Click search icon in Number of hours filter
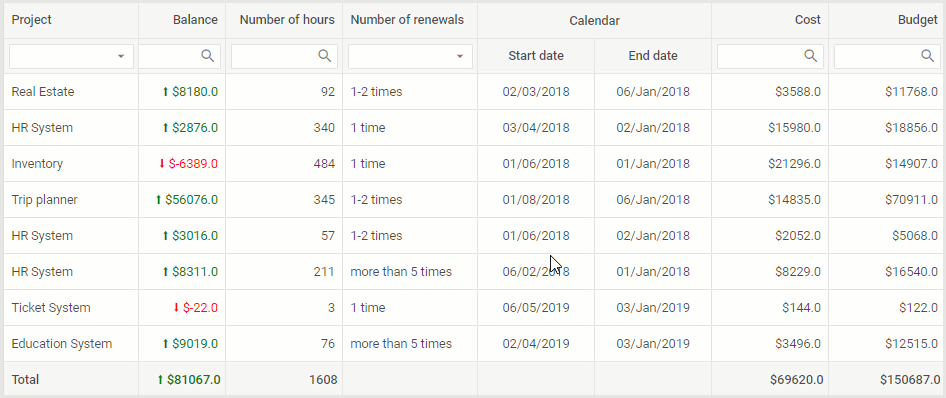 point(325,56)
